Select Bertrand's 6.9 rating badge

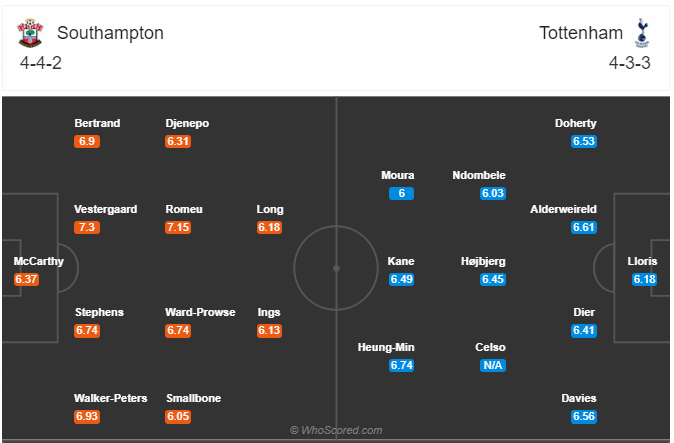point(87,141)
